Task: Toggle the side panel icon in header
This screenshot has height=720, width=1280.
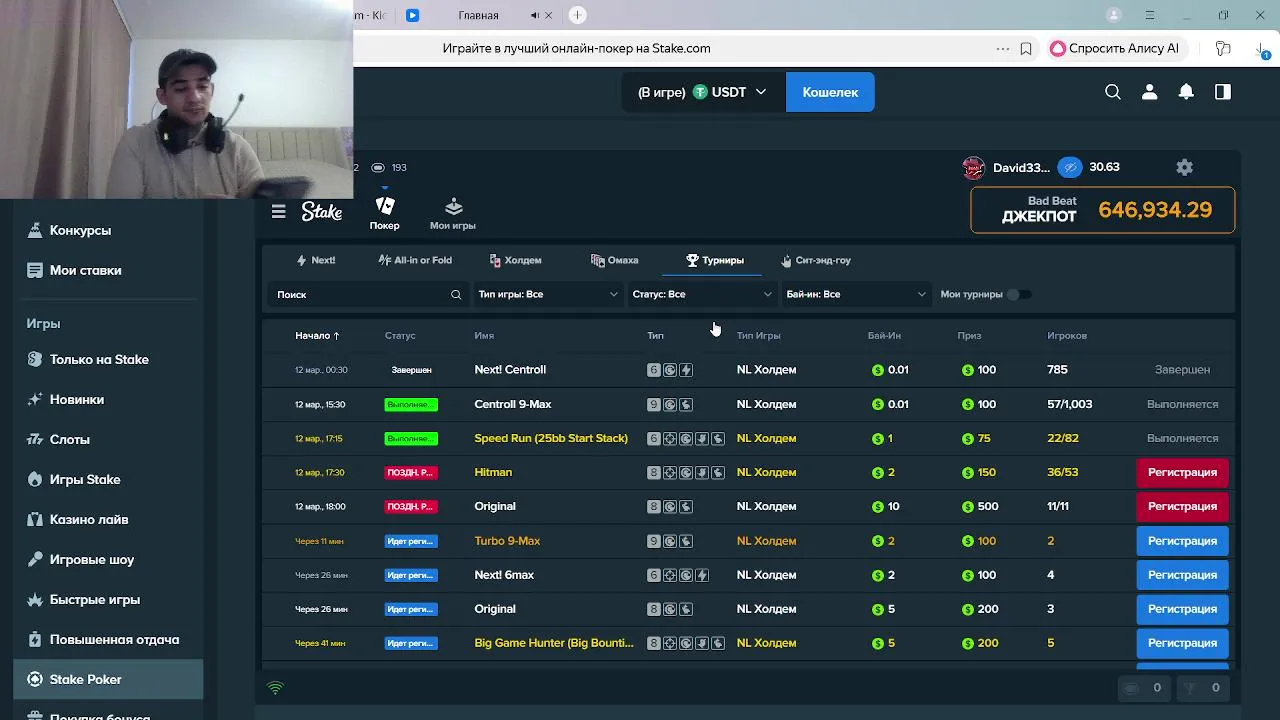Action: coord(1223,92)
